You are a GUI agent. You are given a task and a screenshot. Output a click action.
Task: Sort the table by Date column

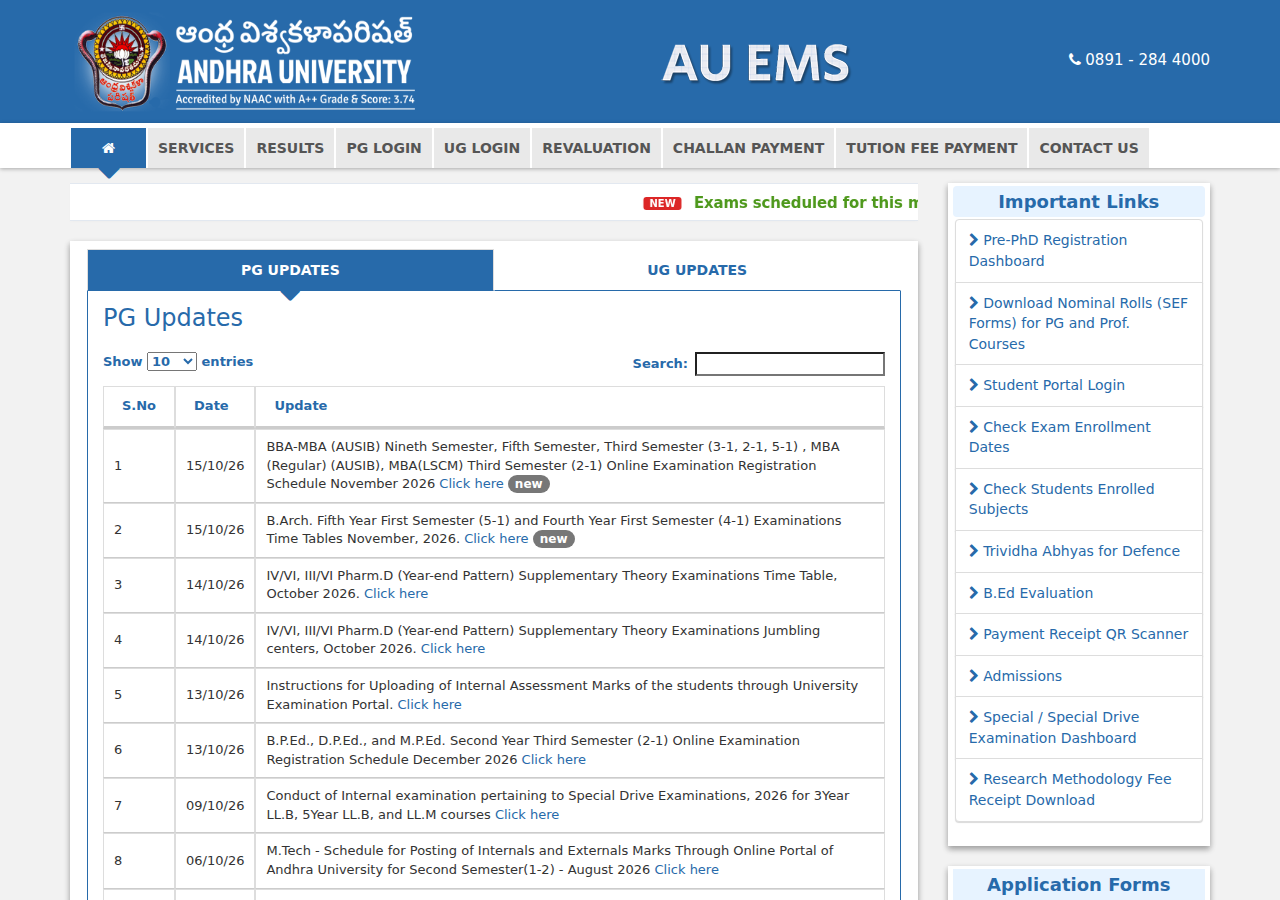click(x=215, y=406)
